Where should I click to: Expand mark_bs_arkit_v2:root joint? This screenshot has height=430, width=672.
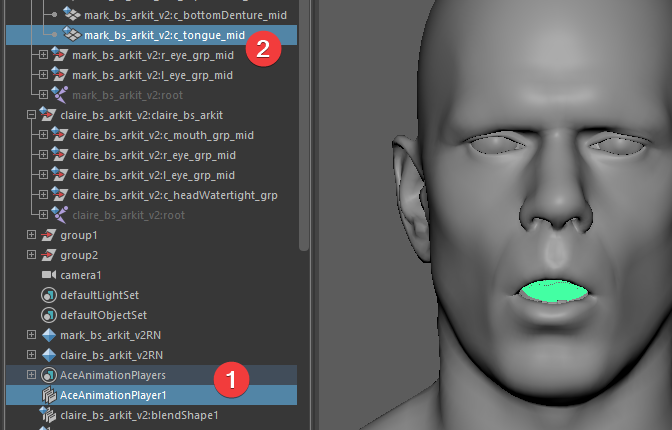43,94
